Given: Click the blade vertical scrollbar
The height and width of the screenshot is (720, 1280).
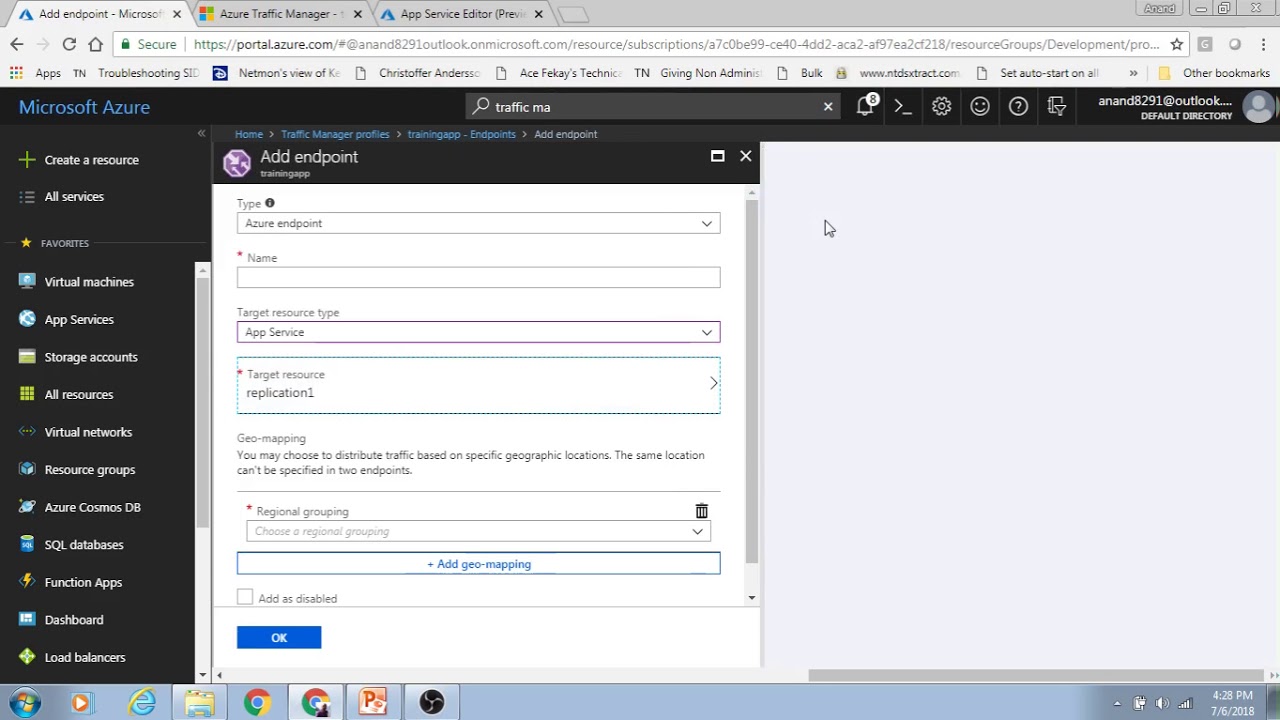Looking at the screenshot, I should point(752,380).
